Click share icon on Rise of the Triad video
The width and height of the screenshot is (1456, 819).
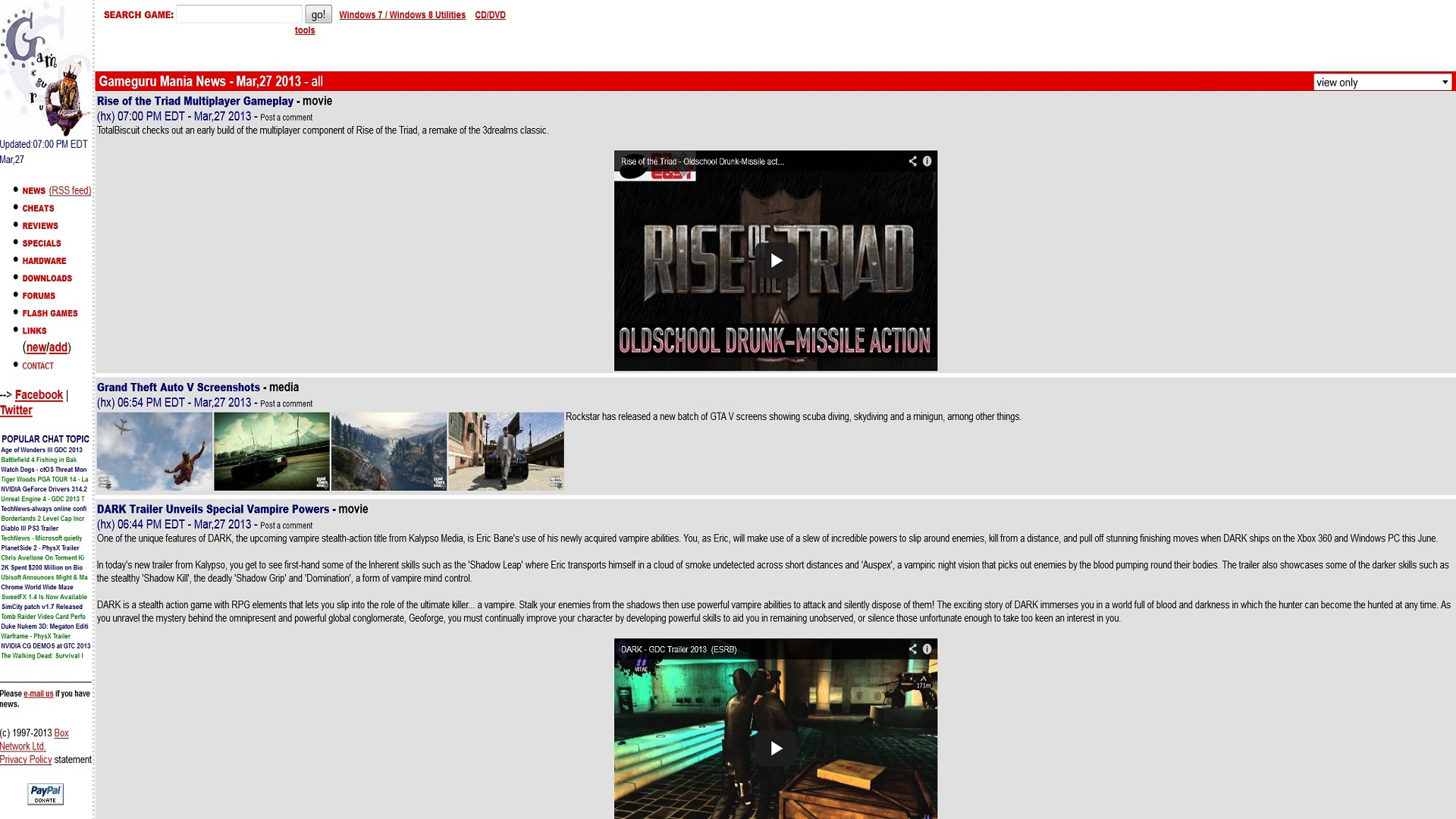(912, 161)
